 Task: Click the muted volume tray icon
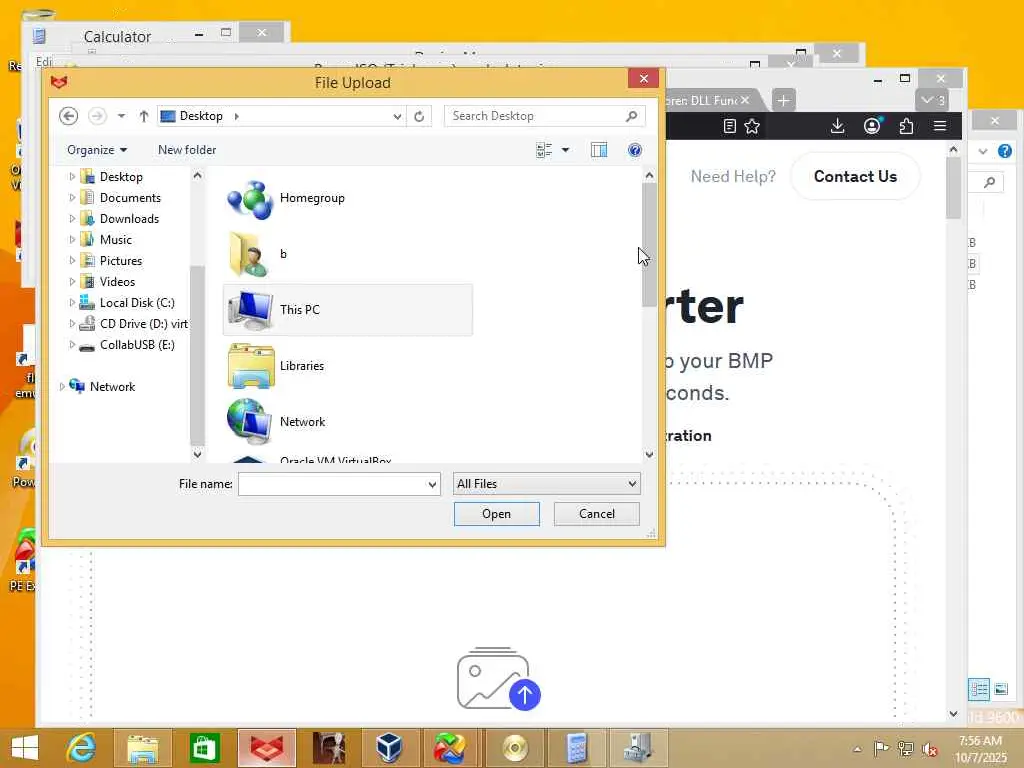(x=929, y=749)
